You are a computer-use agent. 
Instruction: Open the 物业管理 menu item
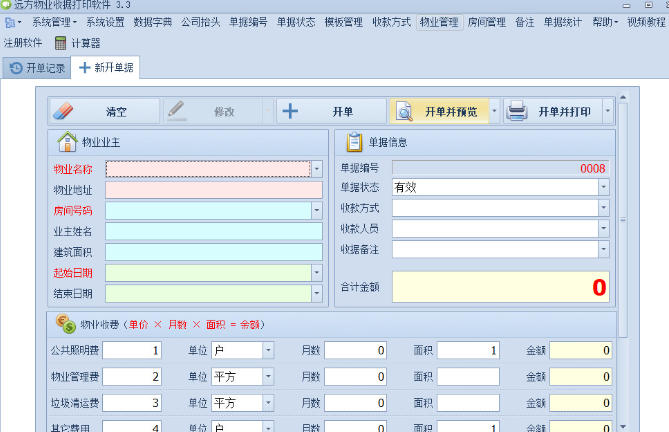tap(439, 22)
